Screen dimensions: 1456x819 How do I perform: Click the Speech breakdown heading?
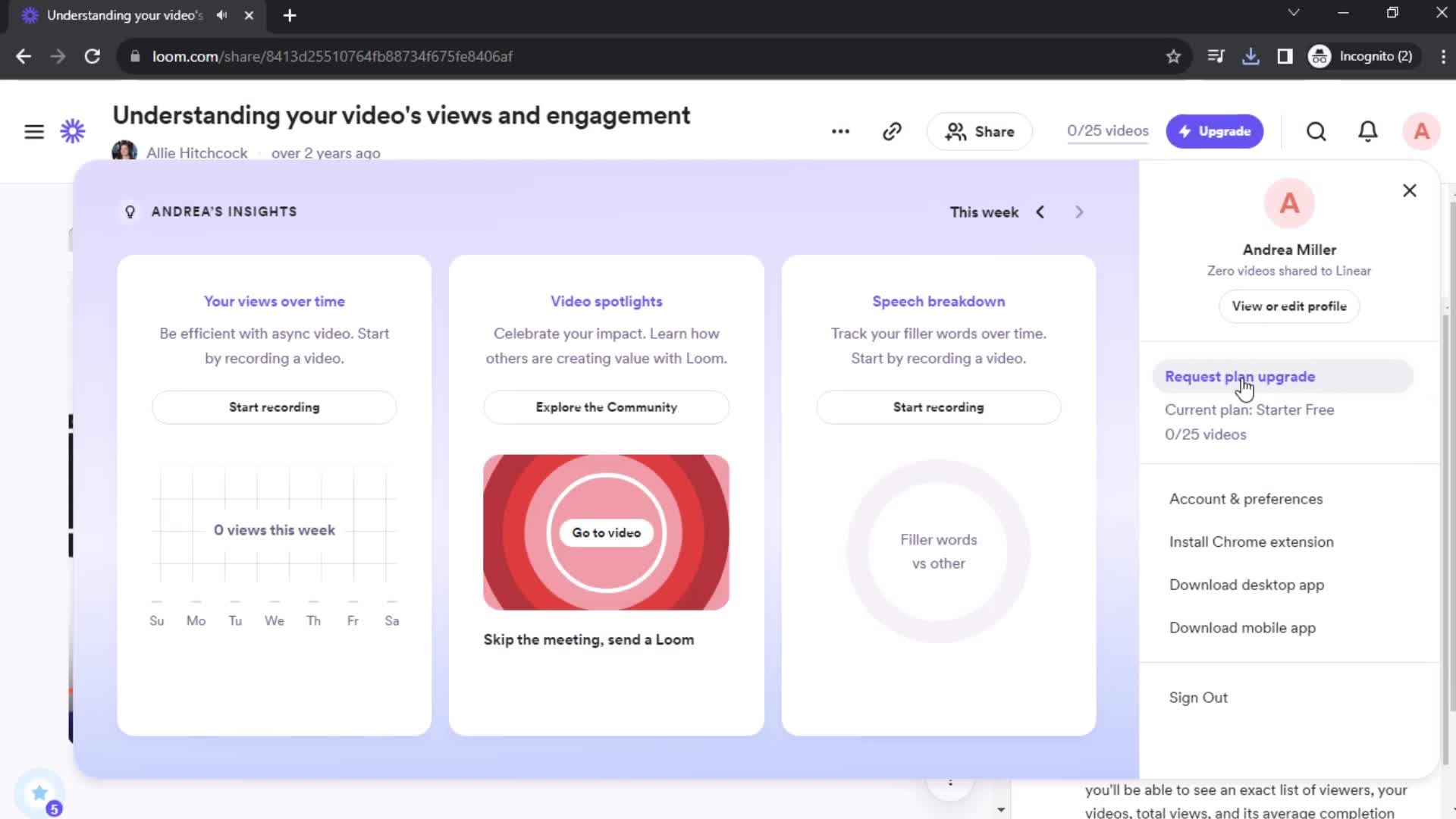pos(938,302)
